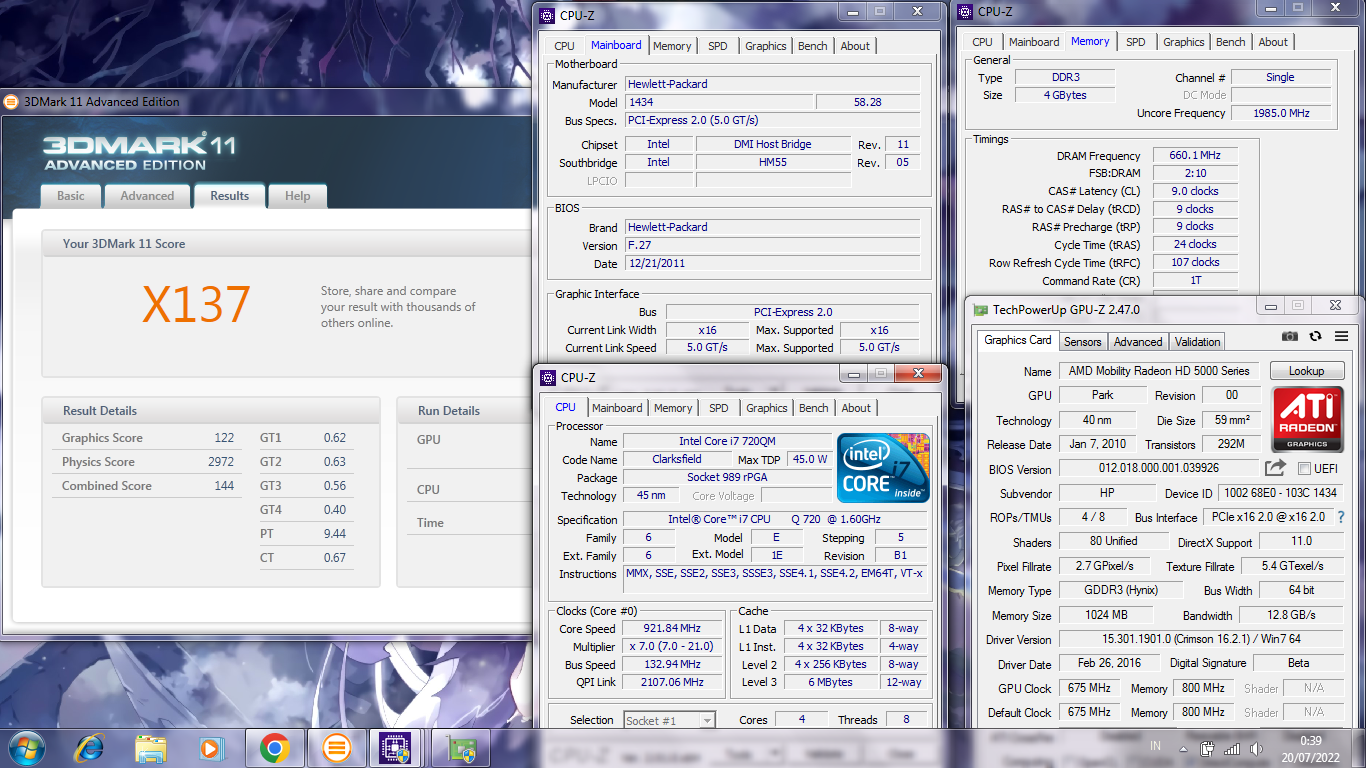Click the GPU-Z BIOS Version number field

click(x=1159, y=468)
